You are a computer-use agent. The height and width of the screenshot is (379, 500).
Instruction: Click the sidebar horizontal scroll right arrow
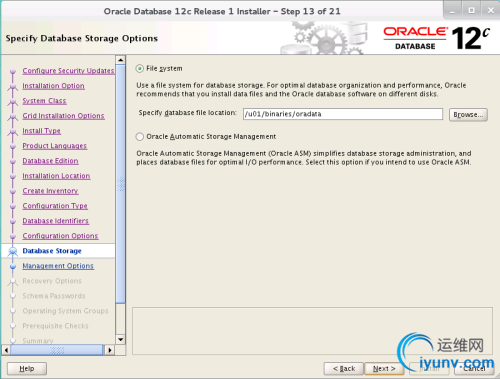[109, 350]
